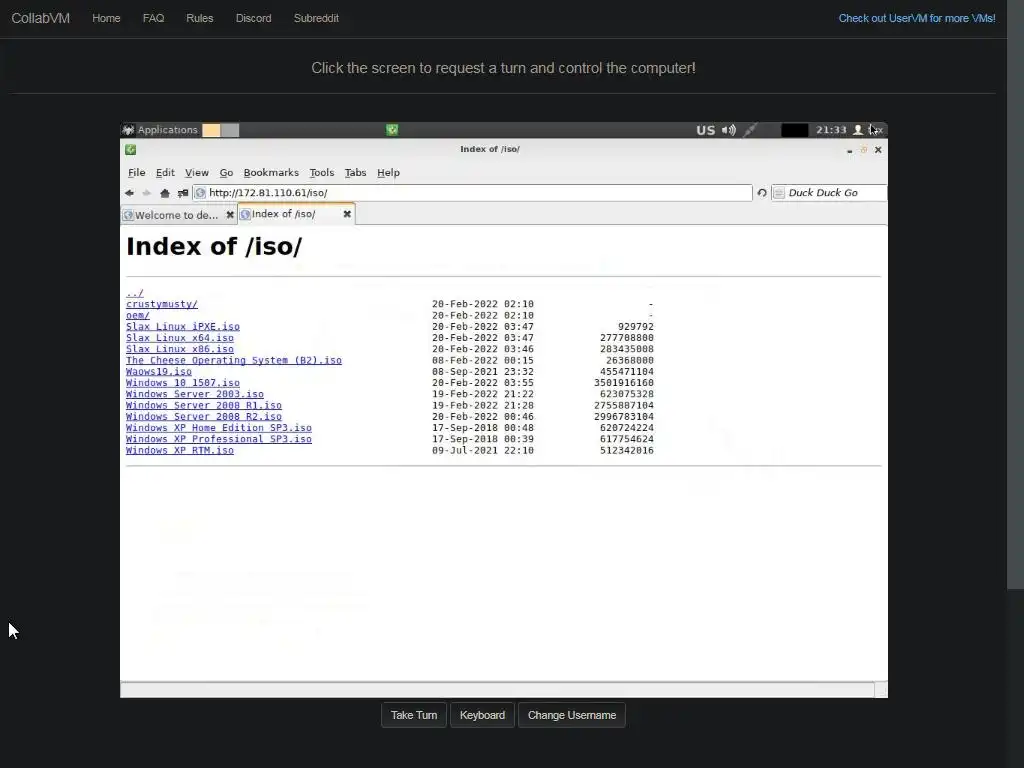Viewport: 1024px width, 768px height.
Task: Click the browser window icon in the title bar
Action: point(131,150)
